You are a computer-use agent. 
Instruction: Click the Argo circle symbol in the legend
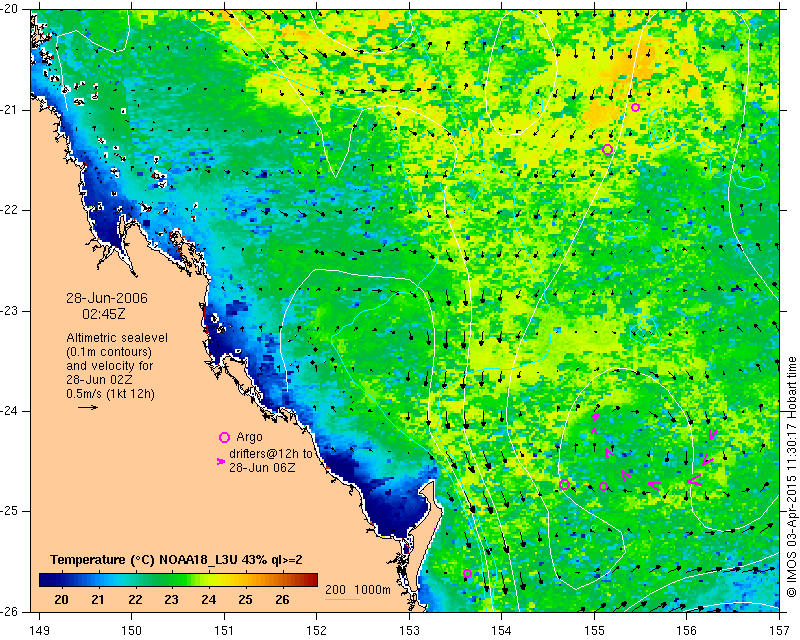click(224, 437)
